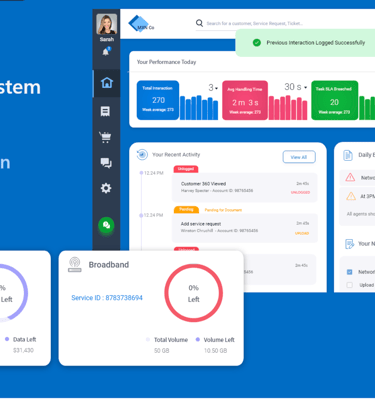
Task: Click Your Performance Today heading
Action: 166,62
